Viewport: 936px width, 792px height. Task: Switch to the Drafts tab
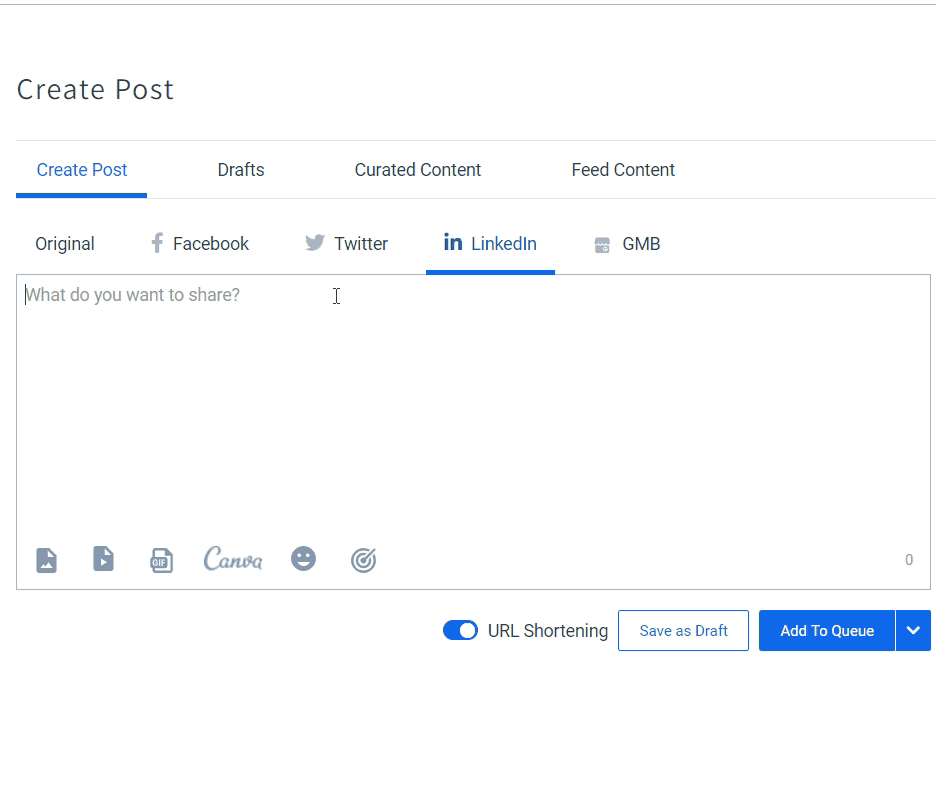[241, 170]
